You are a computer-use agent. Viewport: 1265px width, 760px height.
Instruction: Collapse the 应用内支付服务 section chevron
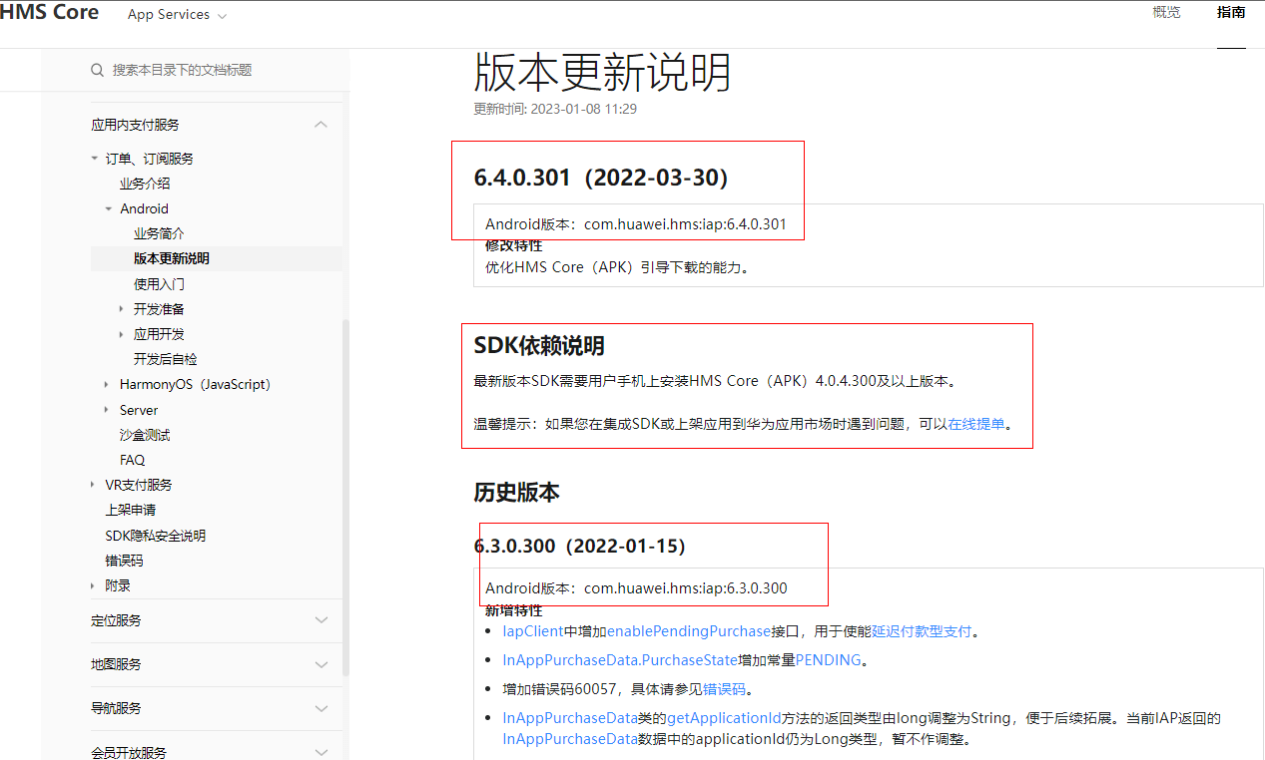[x=321, y=125]
